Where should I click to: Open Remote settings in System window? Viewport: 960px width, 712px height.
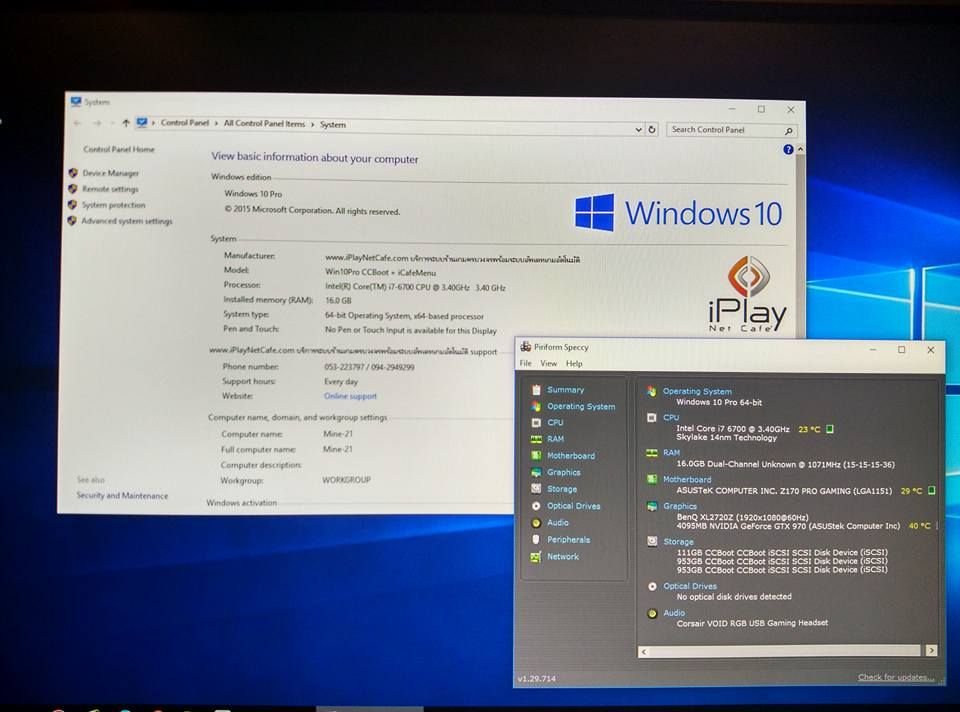tap(110, 189)
